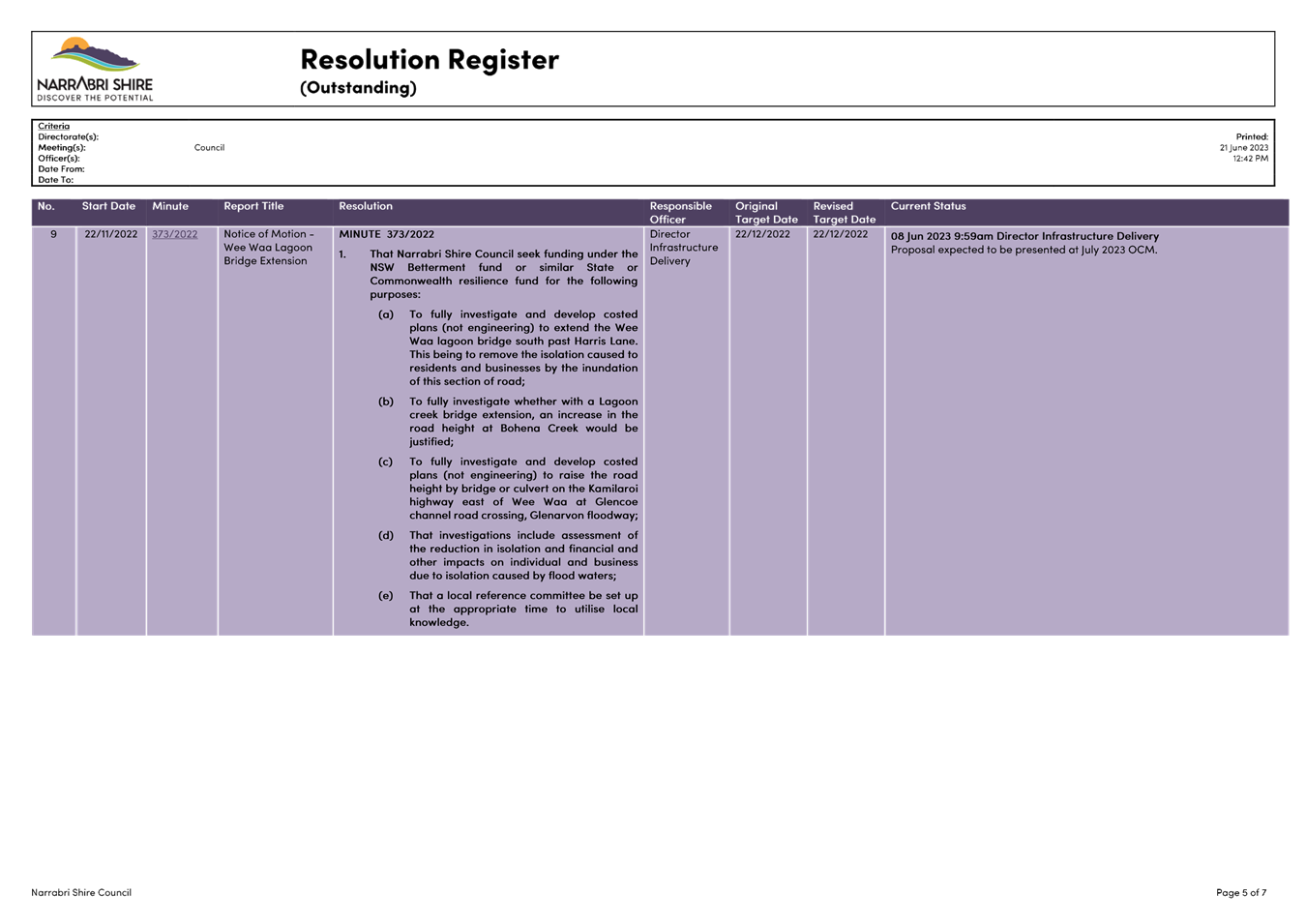Image resolution: width=1306 pixels, height=924 pixels.
Task: Click the Responsible Officer column header
Action: (681, 213)
